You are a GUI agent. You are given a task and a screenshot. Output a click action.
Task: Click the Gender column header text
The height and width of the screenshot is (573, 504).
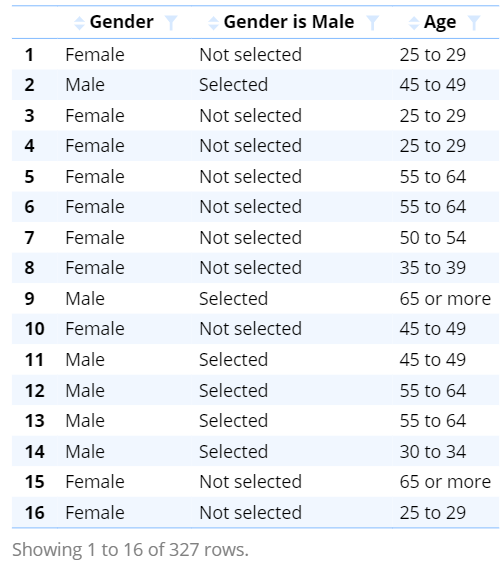(122, 22)
